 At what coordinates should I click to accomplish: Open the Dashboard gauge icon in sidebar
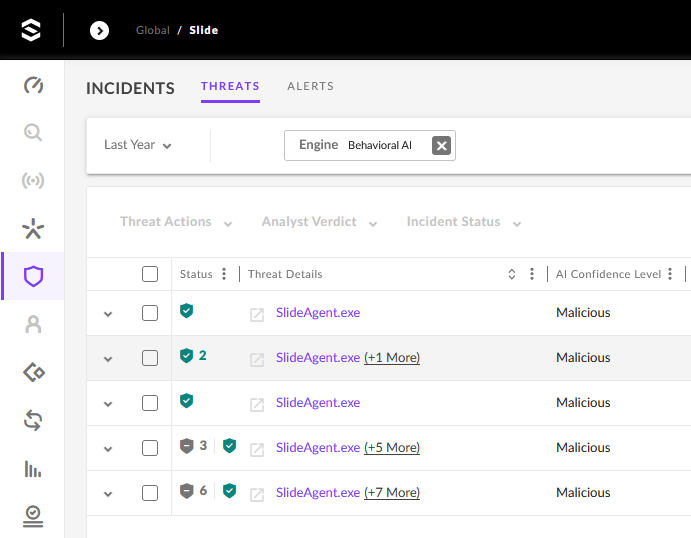tap(33, 85)
